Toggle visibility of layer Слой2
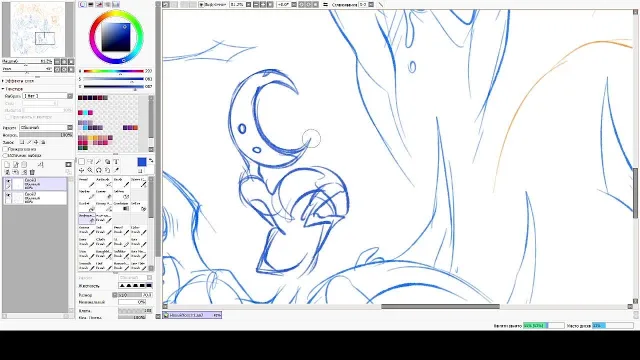This screenshot has height=360, width=640. [8, 195]
